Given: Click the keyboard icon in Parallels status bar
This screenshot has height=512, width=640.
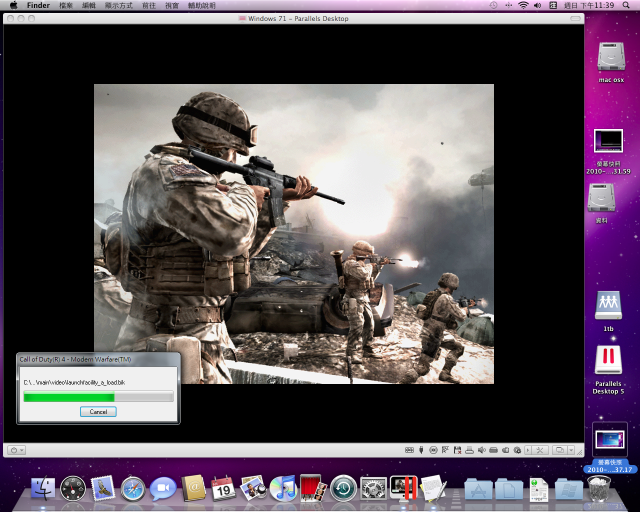Looking at the screenshot, I should click(x=409, y=450).
